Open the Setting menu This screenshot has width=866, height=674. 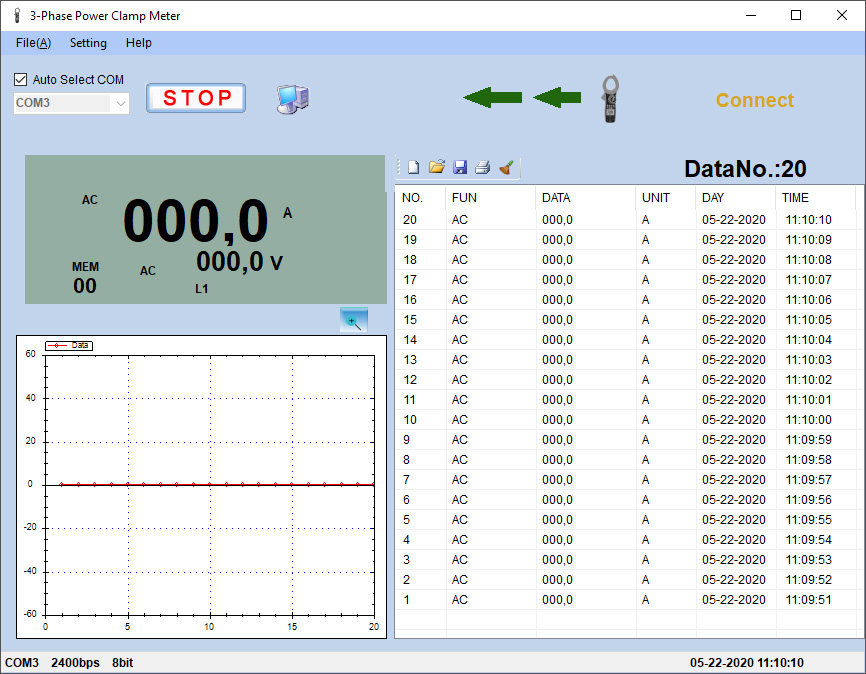point(88,43)
